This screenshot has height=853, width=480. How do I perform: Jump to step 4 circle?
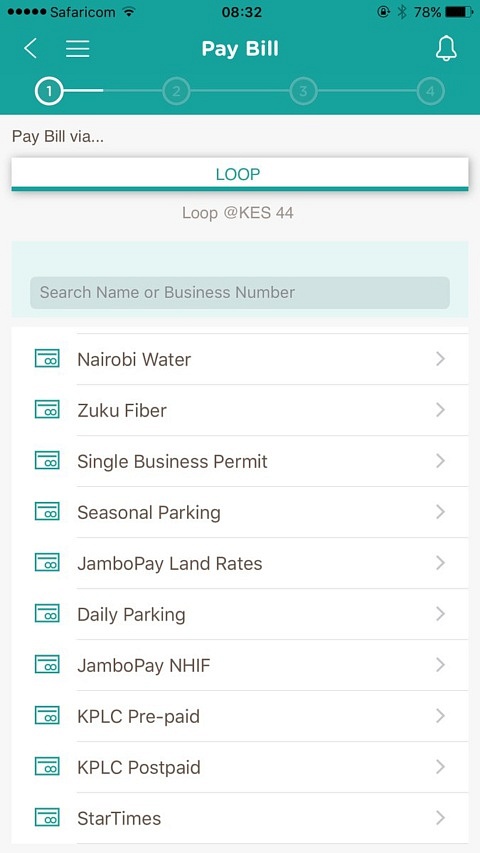tap(430, 91)
